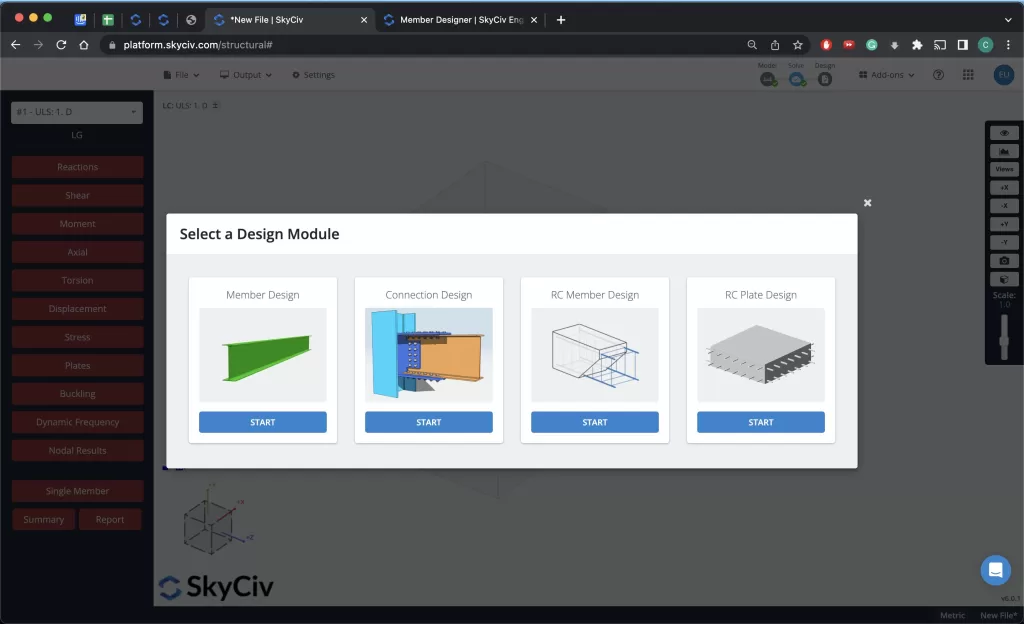1024x624 pixels.
Task: Click the Metric units label in status bar
Action: (952, 616)
